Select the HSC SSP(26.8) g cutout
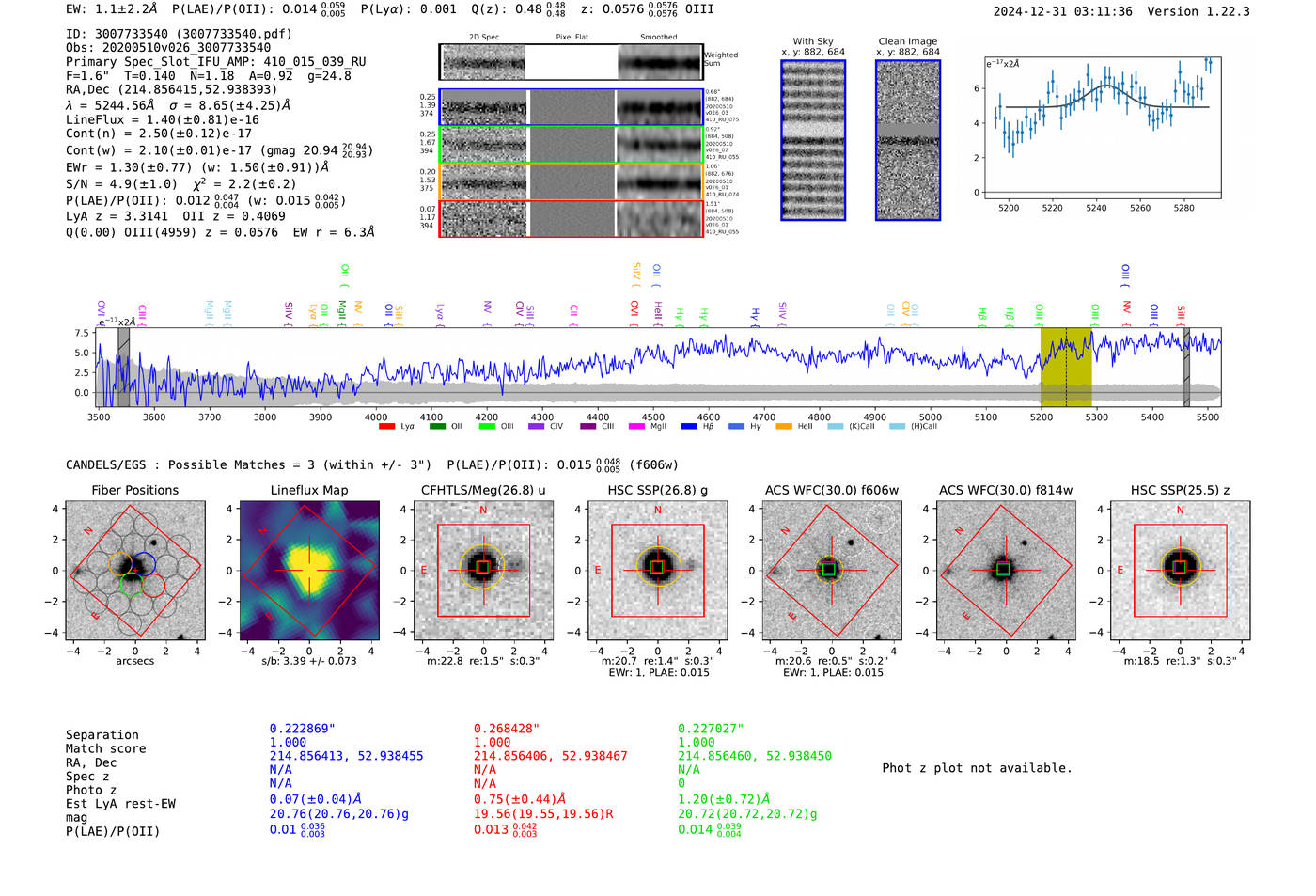1316x896 pixels. [x=658, y=570]
